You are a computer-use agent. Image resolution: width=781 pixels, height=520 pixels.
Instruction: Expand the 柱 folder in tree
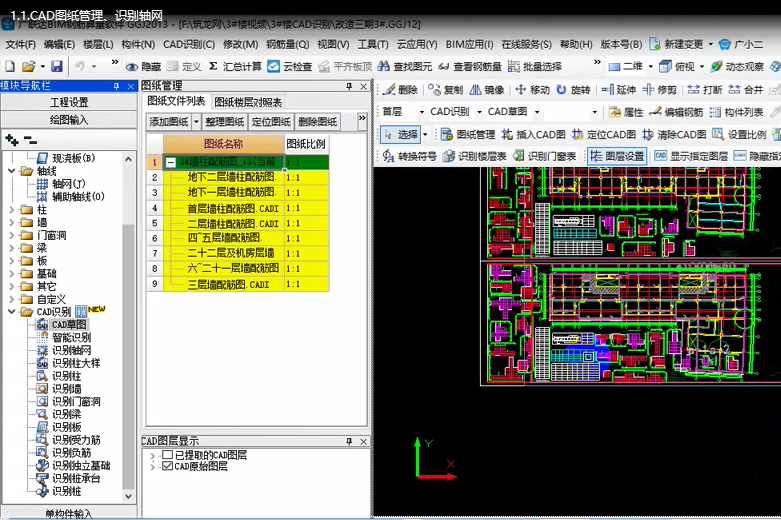[x=12, y=210]
